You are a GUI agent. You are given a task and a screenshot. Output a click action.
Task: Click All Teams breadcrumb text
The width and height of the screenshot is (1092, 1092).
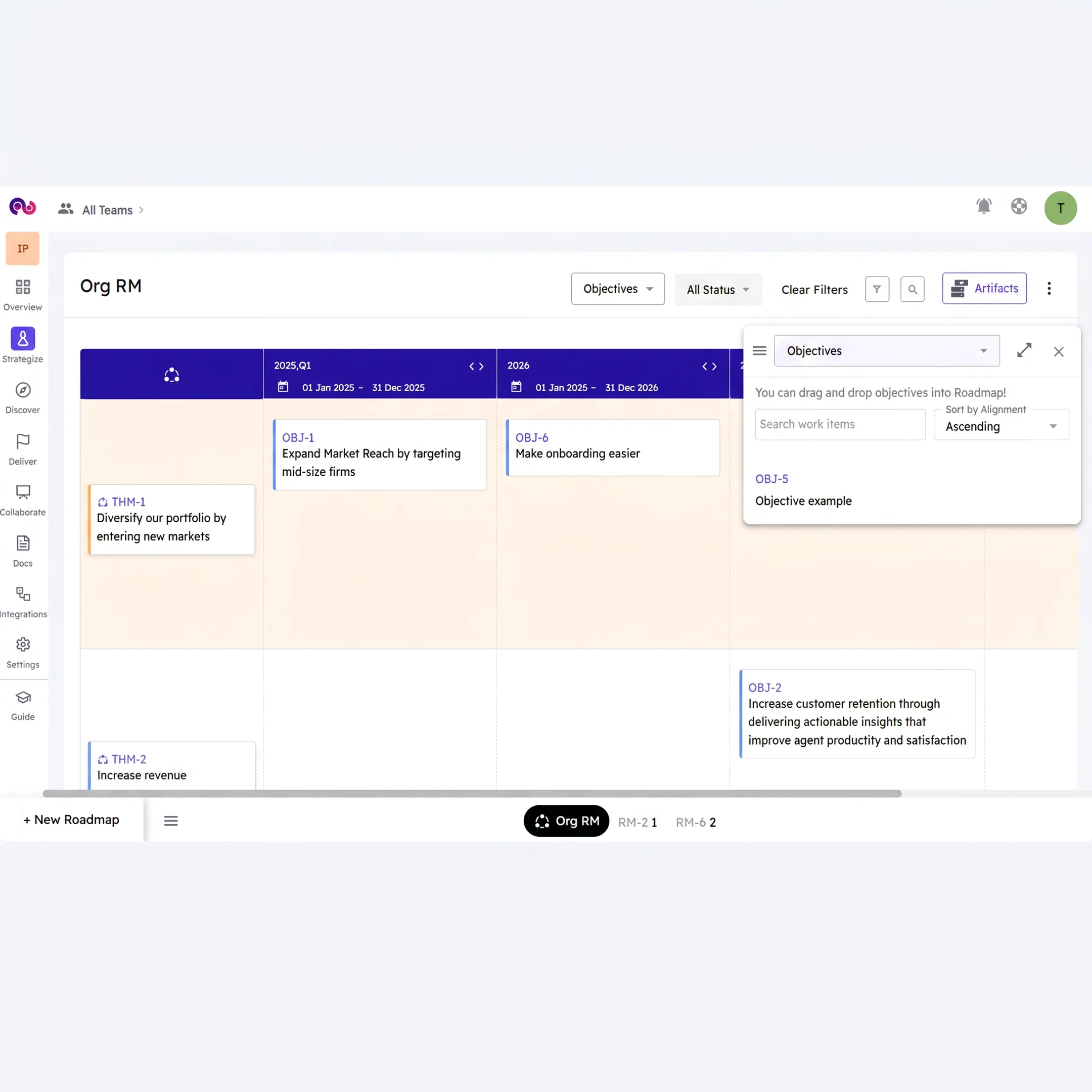[x=107, y=210]
